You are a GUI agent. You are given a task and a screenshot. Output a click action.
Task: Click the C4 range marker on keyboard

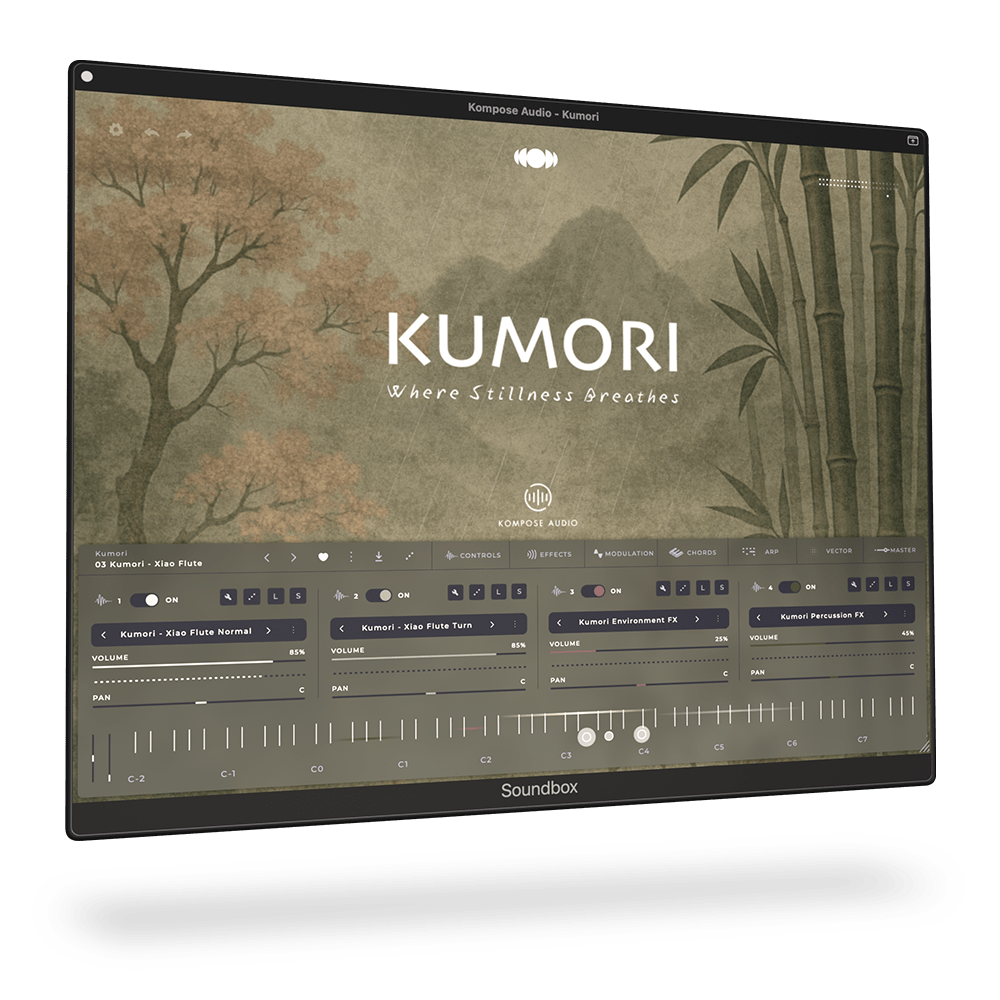tap(642, 735)
